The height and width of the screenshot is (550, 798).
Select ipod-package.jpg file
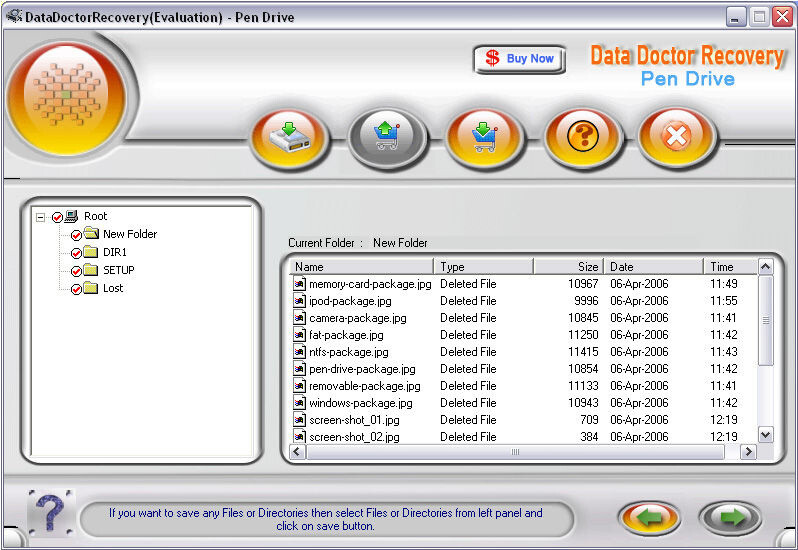point(350,301)
